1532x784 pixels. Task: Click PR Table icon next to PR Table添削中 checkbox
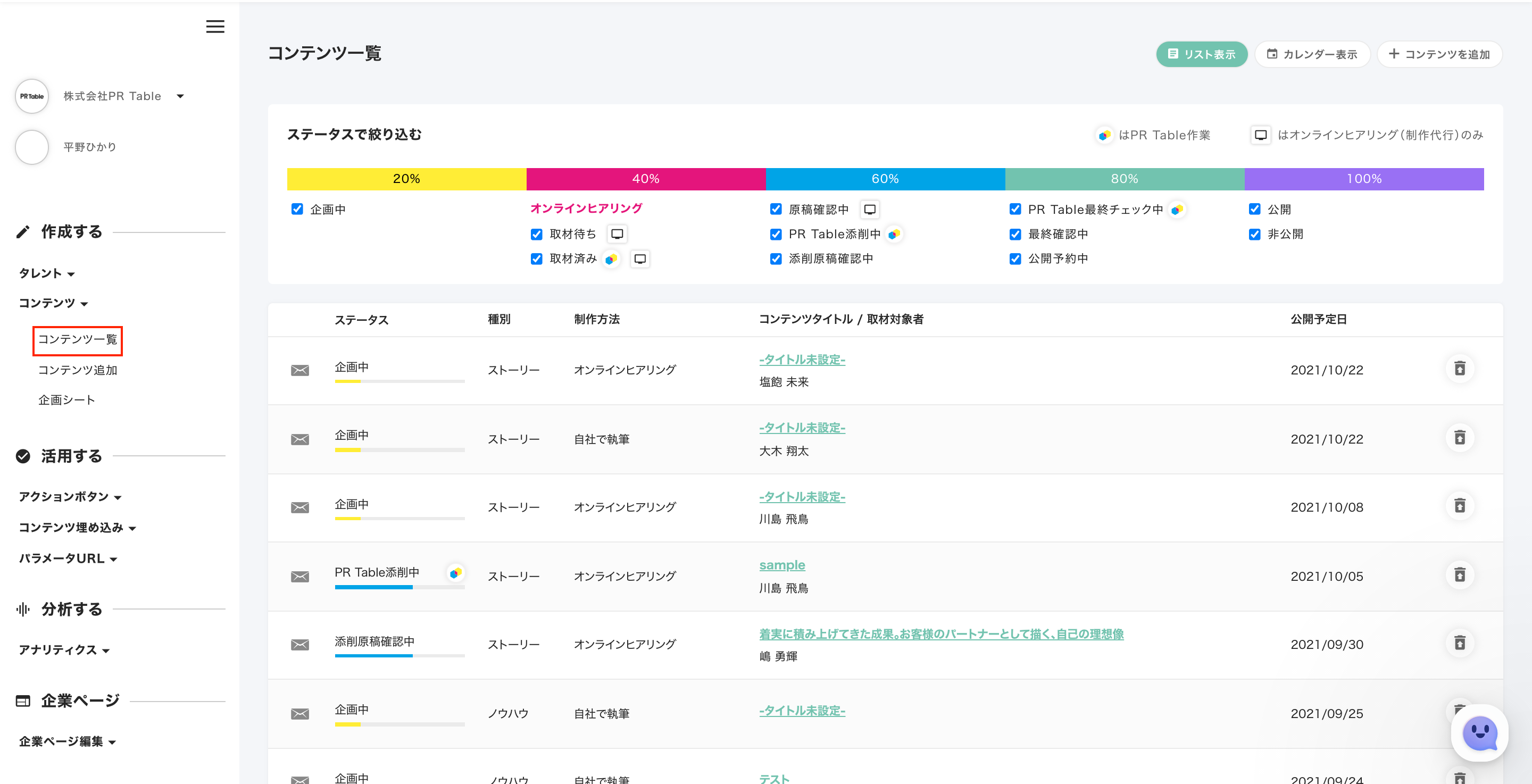[x=893, y=235]
